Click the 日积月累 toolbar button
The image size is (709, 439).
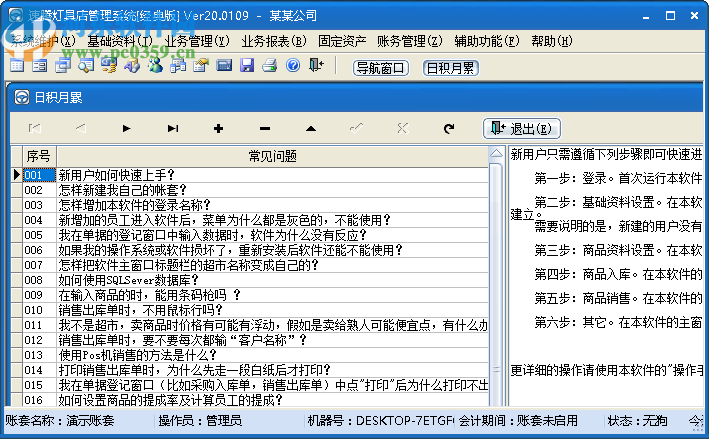[451, 68]
